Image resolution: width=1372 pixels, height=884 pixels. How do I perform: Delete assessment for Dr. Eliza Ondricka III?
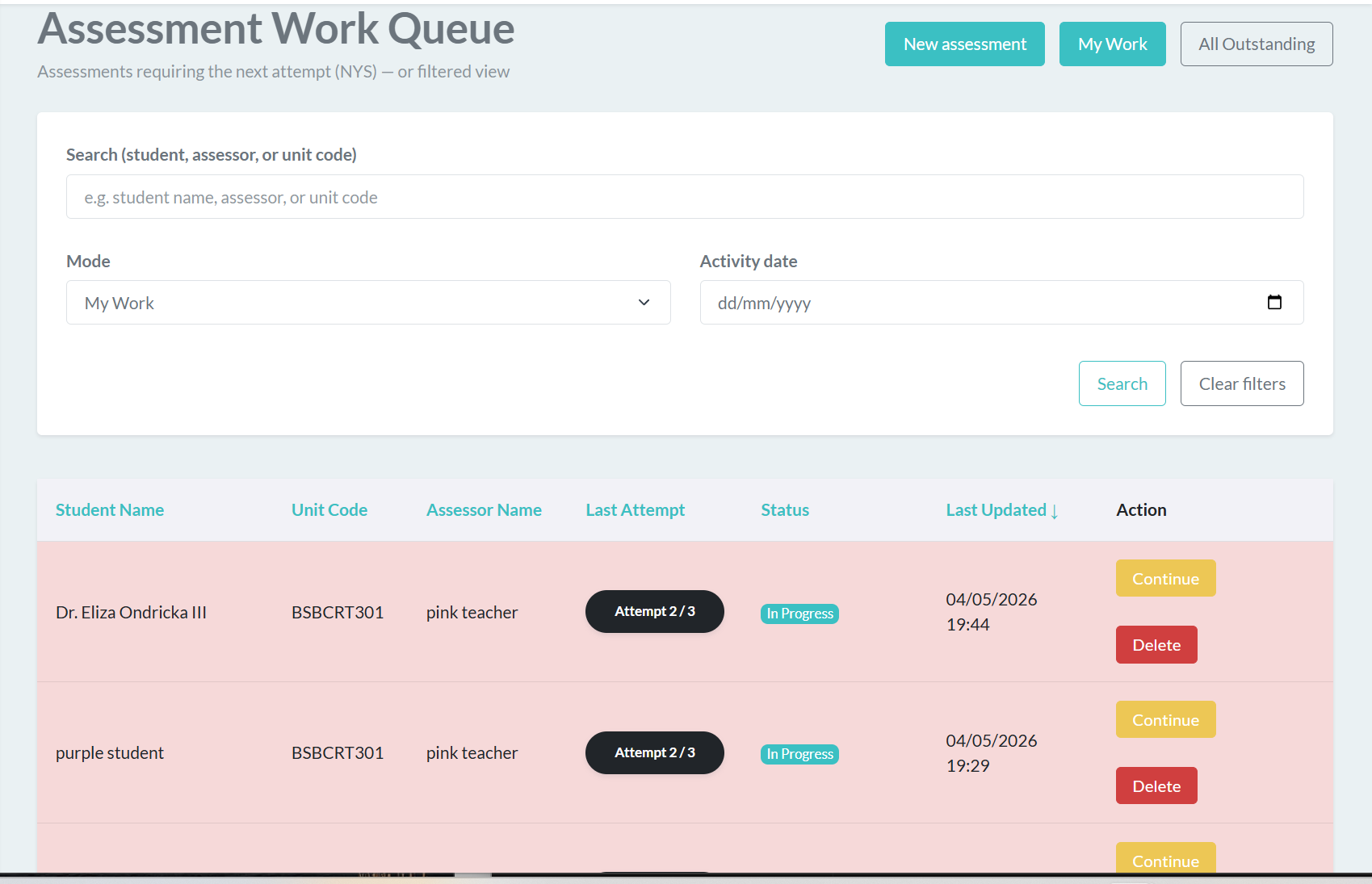[1156, 645]
